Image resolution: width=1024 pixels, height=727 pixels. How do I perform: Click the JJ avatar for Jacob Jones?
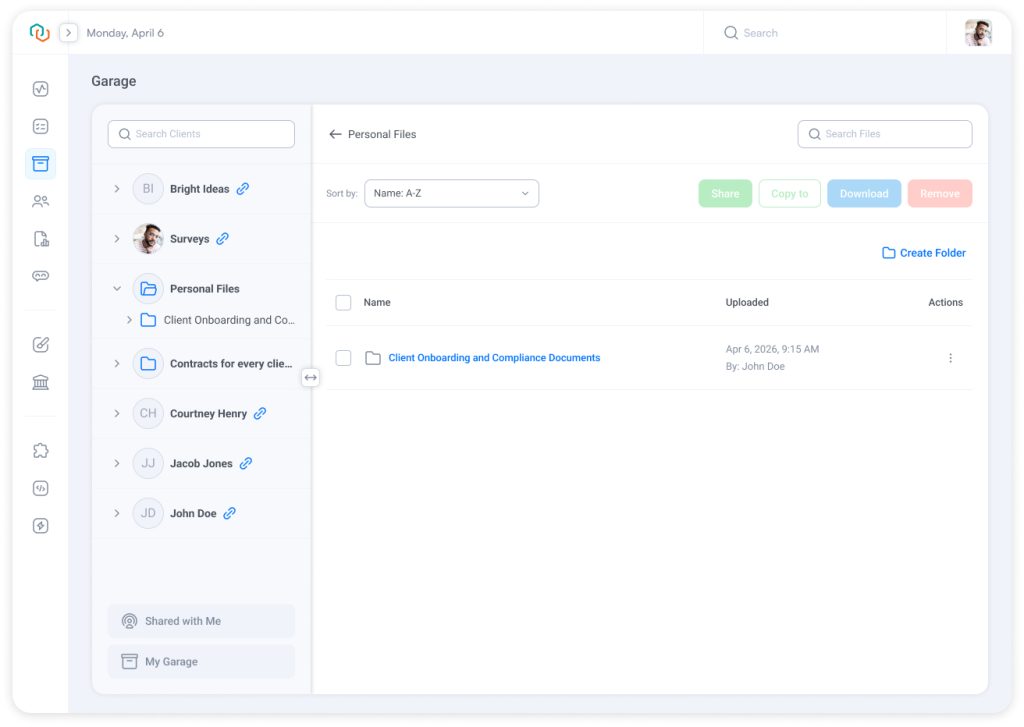click(148, 464)
